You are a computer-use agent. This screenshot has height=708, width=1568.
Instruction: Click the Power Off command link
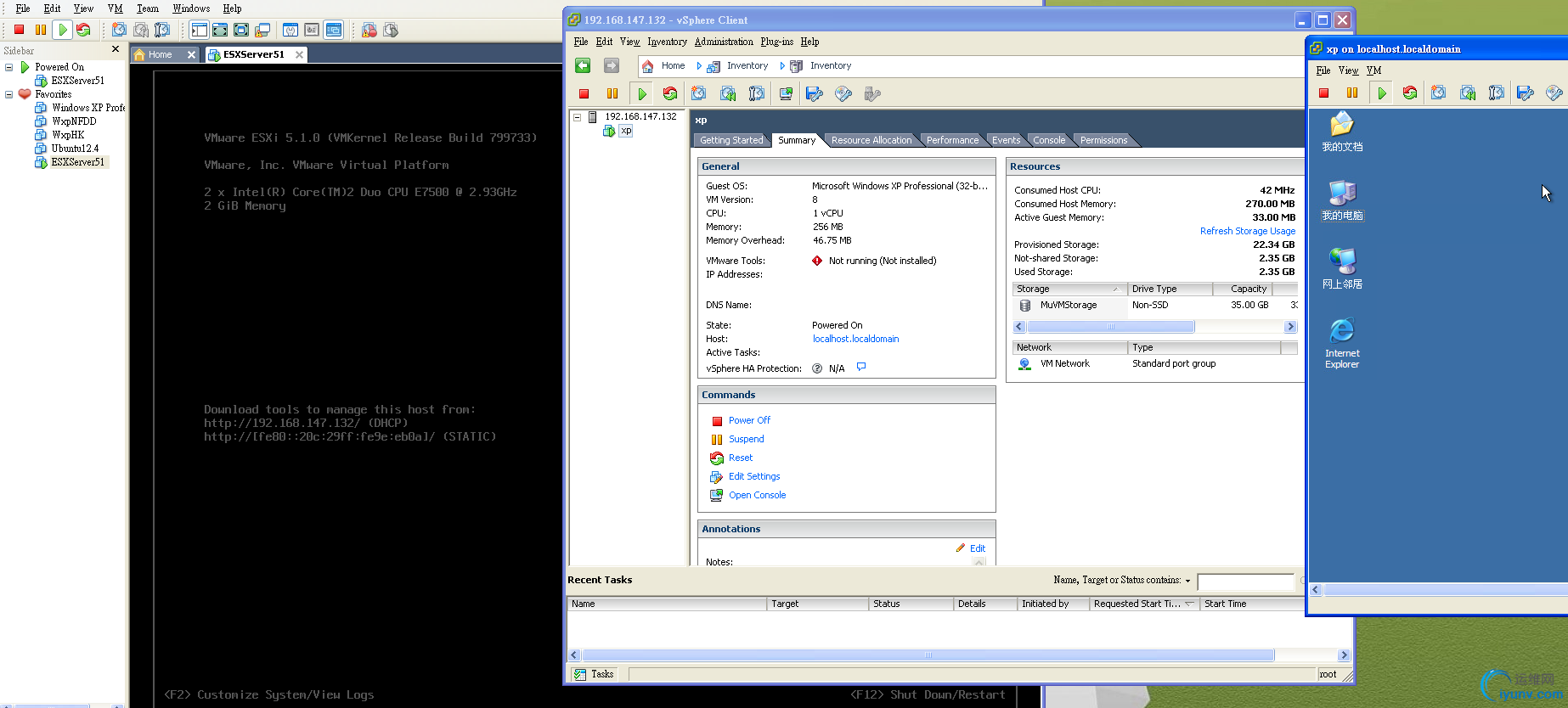[x=749, y=420]
